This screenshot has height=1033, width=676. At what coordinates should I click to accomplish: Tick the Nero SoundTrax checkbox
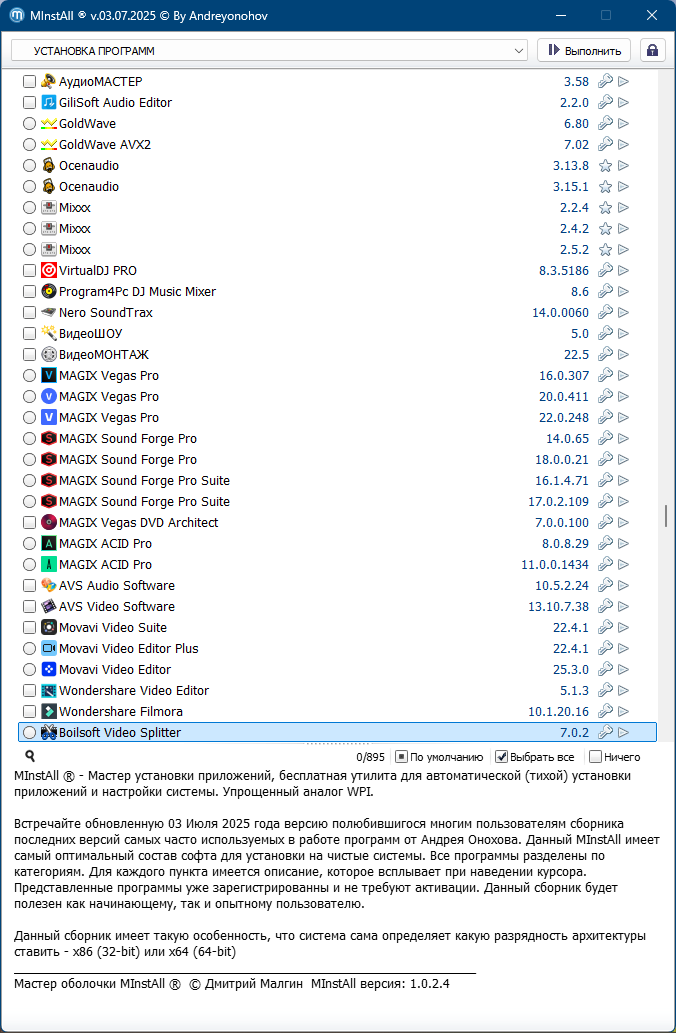[29, 313]
